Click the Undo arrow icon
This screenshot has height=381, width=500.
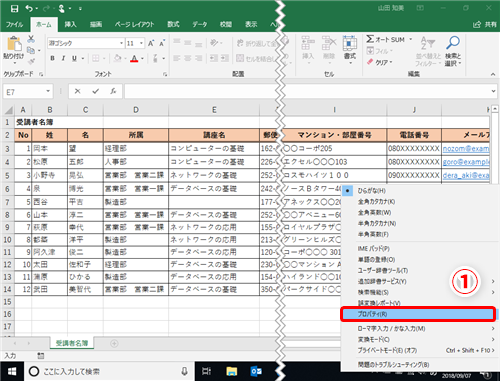point(29,8)
